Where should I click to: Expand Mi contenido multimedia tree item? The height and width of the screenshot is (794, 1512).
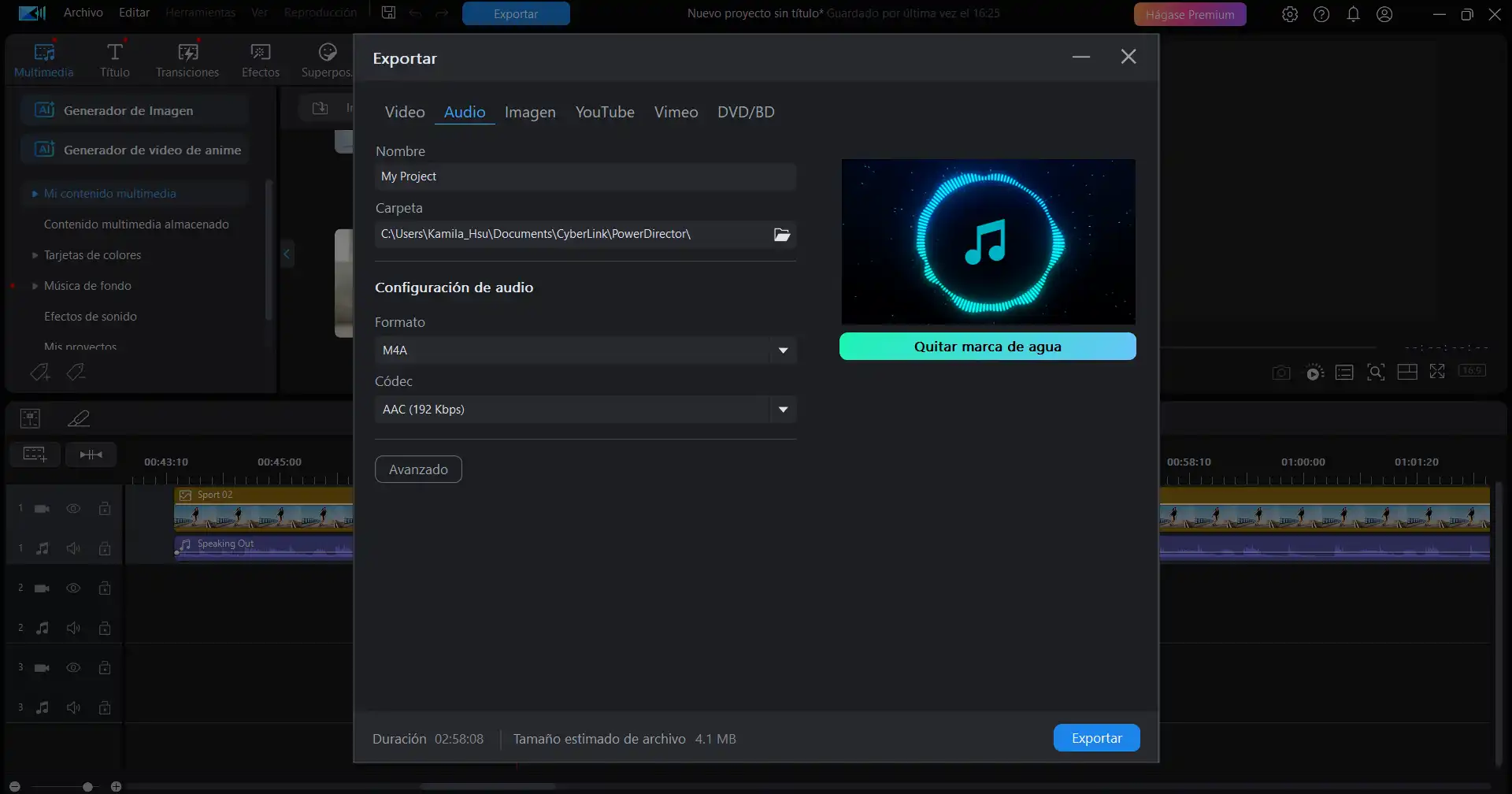[35, 194]
